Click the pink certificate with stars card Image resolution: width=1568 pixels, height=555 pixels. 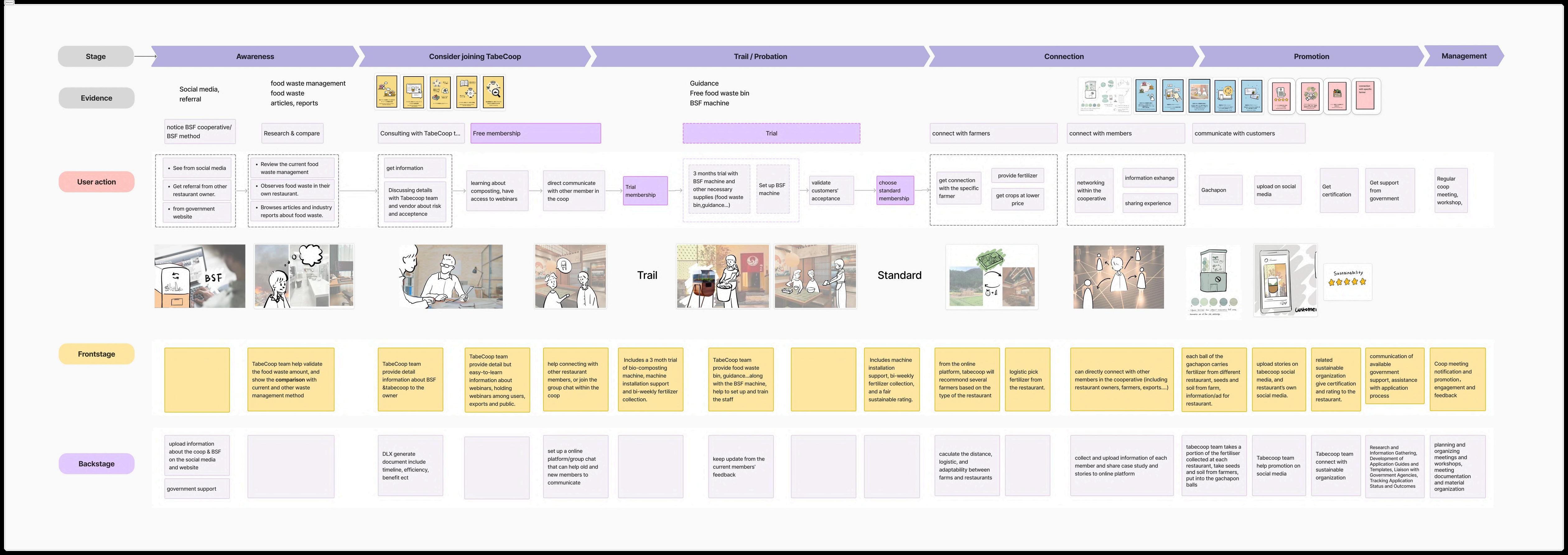click(1281, 96)
